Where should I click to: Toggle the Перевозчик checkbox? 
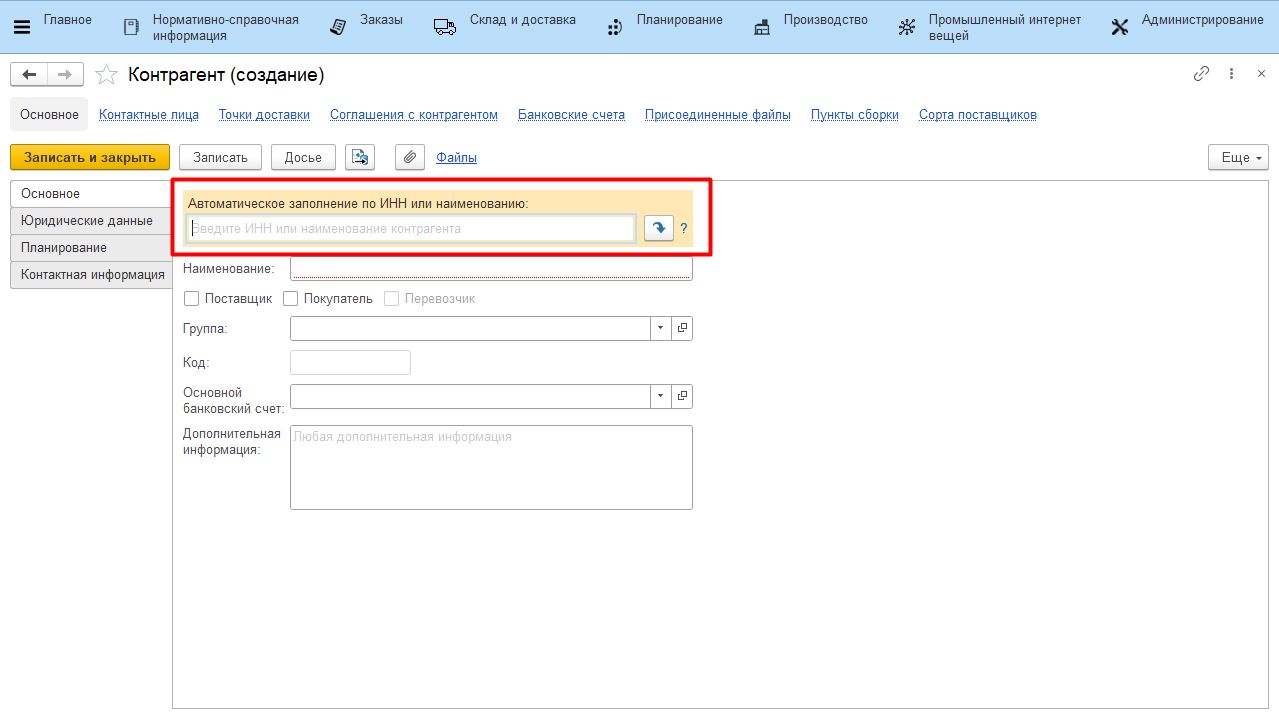391,298
